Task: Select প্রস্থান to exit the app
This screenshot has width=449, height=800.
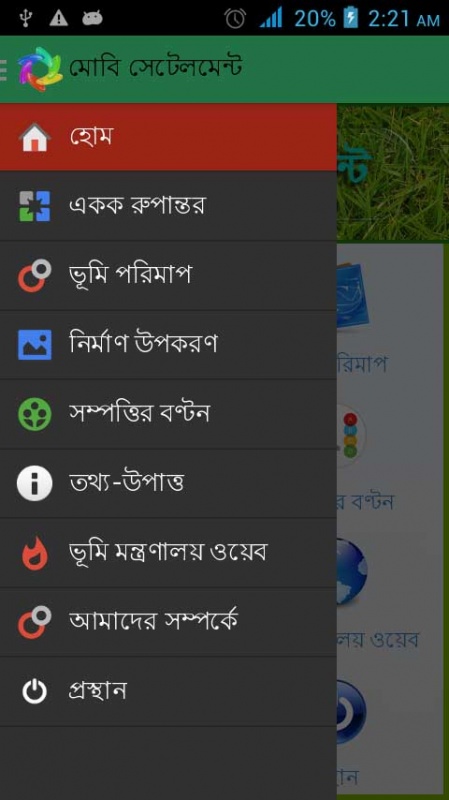Action: click(x=168, y=691)
